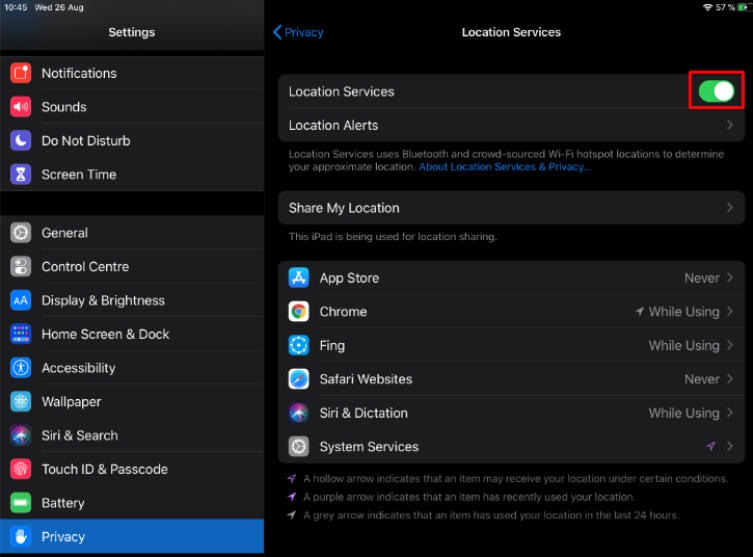The height and width of the screenshot is (557, 753).
Task: Tap the Home Screen & Dock grid icon
Action: (x=21, y=334)
